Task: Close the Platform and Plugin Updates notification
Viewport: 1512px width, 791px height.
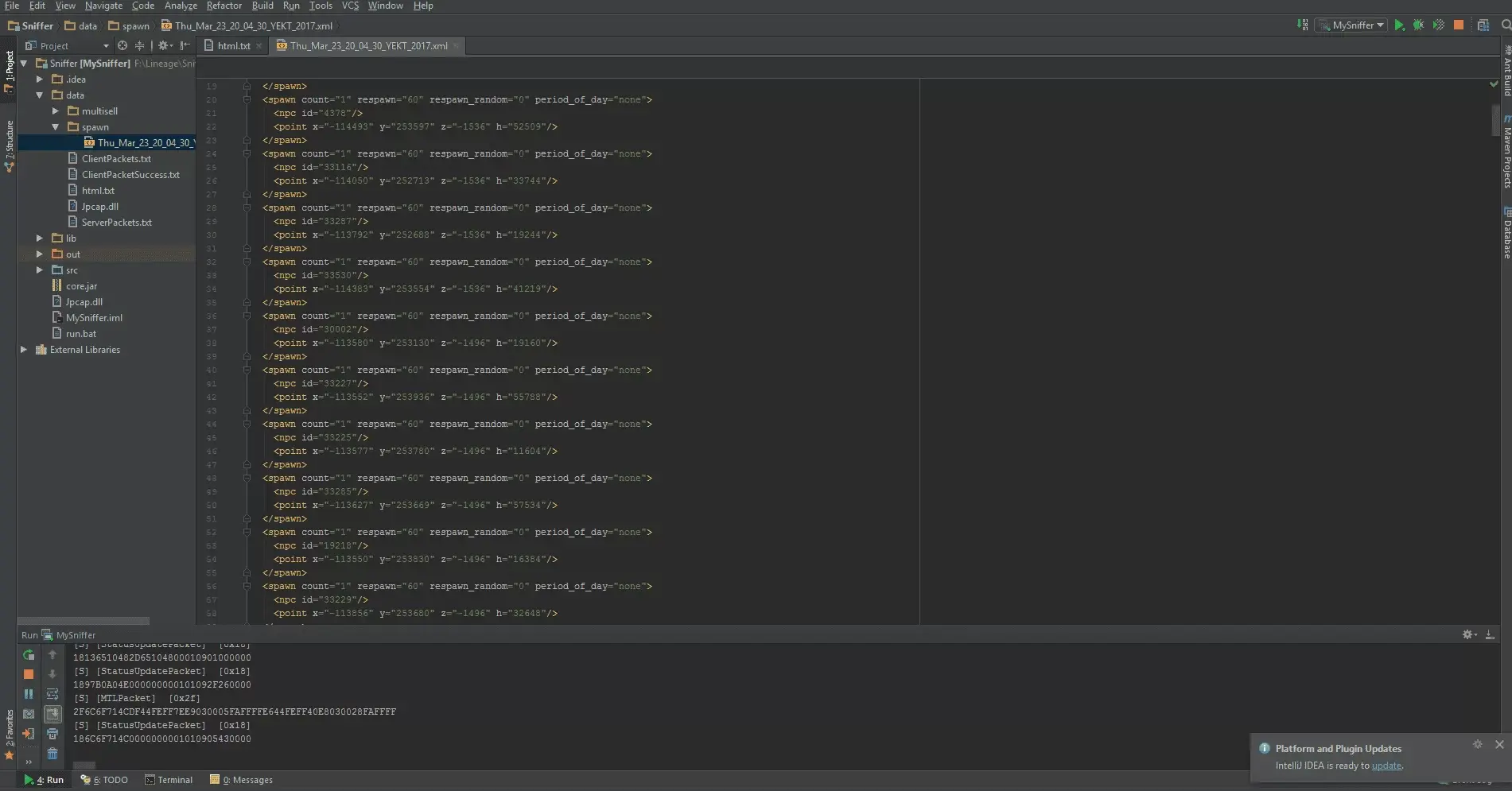Action: [1499, 745]
